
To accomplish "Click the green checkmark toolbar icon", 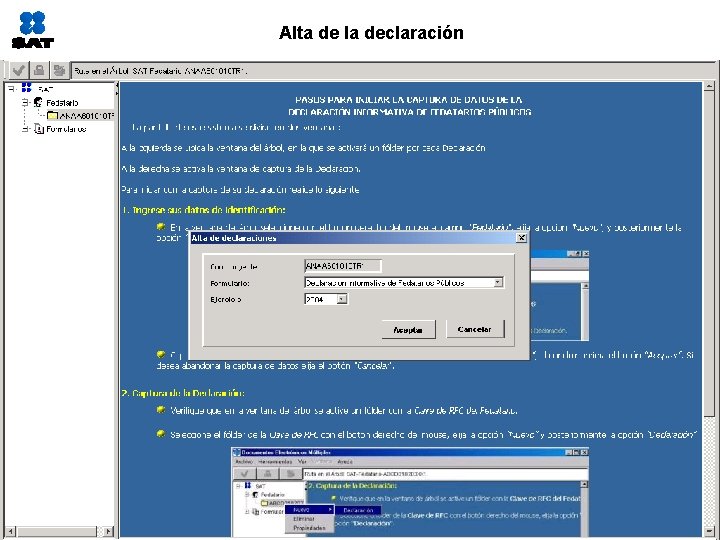I will pyautogui.click(x=18, y=71).
